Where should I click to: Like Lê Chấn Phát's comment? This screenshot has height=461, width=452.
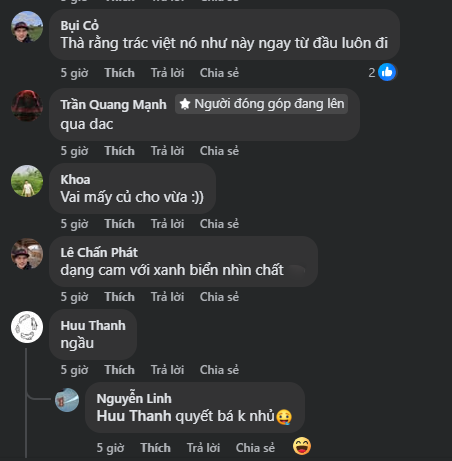point(120,297)
